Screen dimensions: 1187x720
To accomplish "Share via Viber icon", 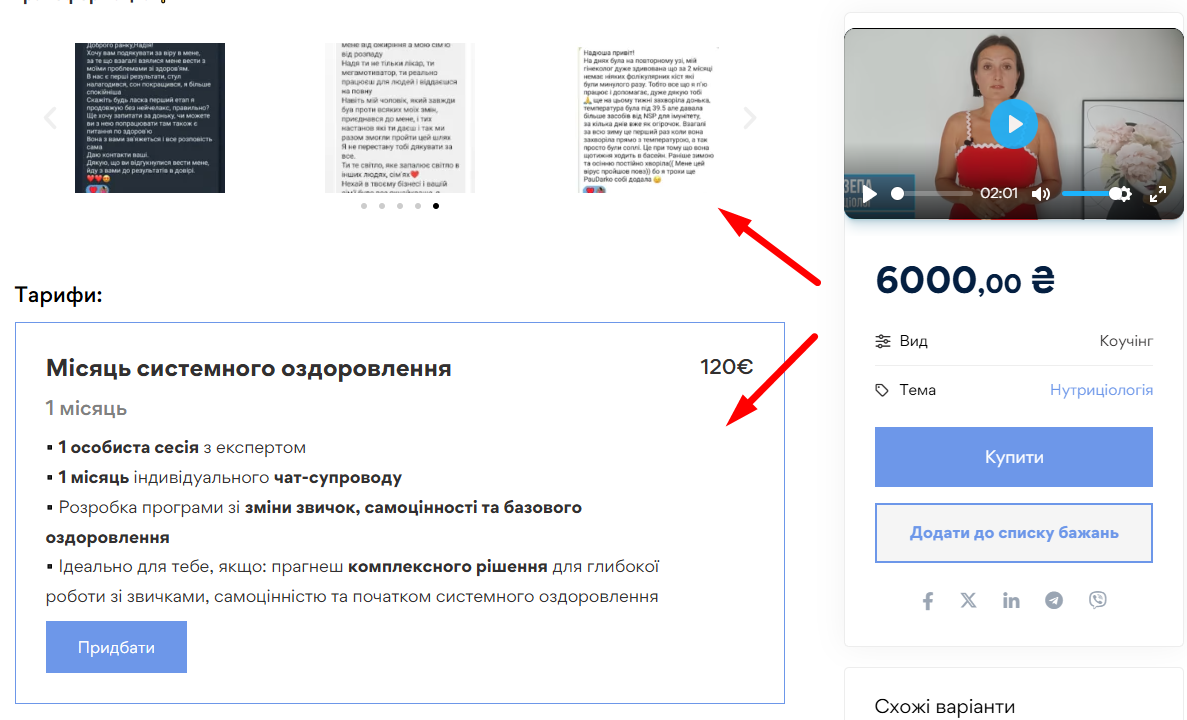I will [x=1097, y=600].
